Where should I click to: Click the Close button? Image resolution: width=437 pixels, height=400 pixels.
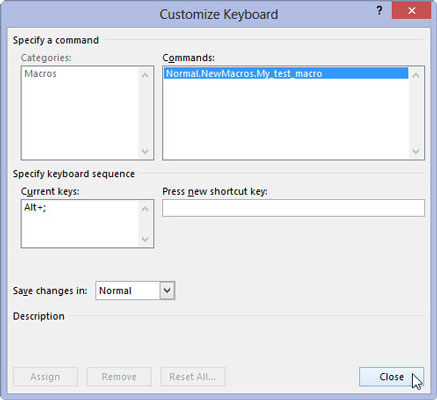[x=391, y=377]
